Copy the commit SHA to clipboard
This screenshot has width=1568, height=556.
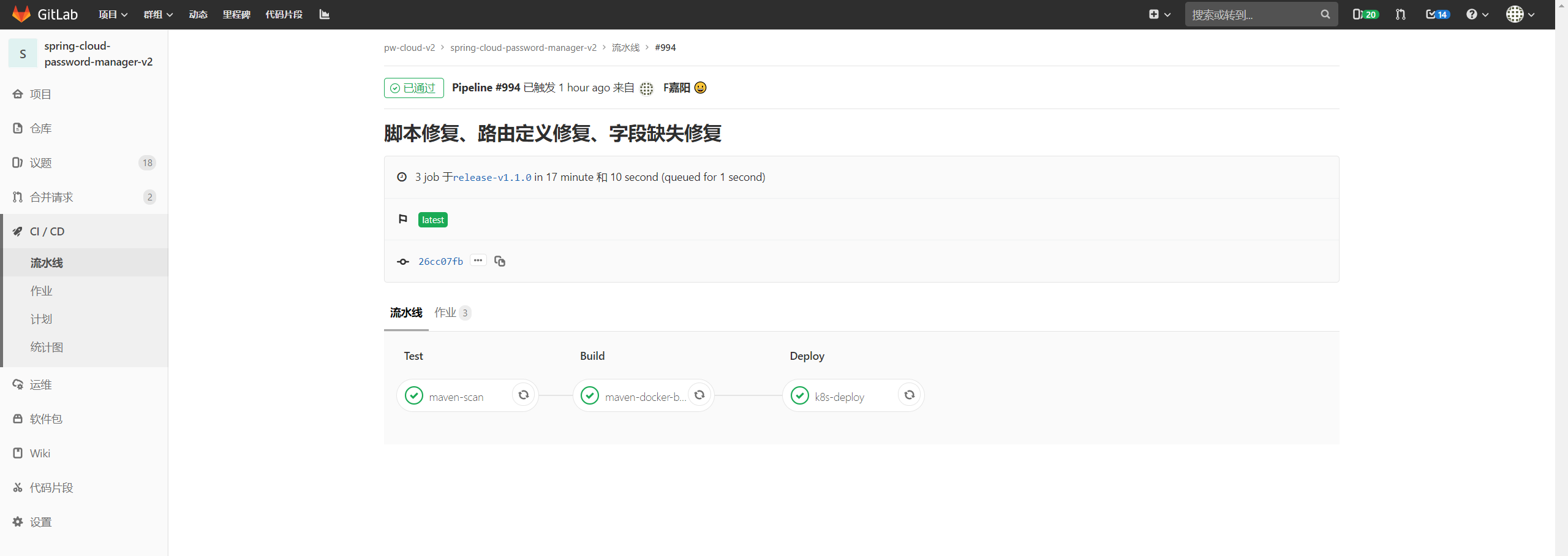(500, 261)
